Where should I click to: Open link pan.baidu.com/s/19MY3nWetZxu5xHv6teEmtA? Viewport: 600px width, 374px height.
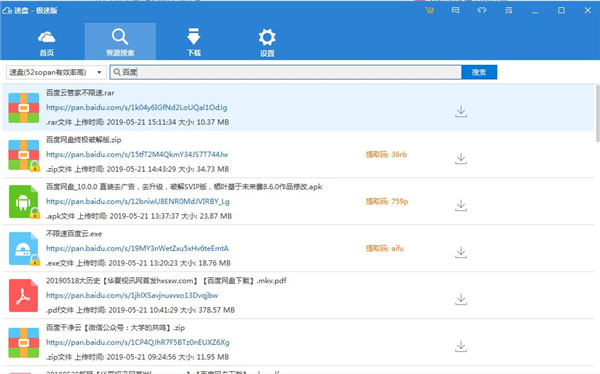[x=137, y=248]
